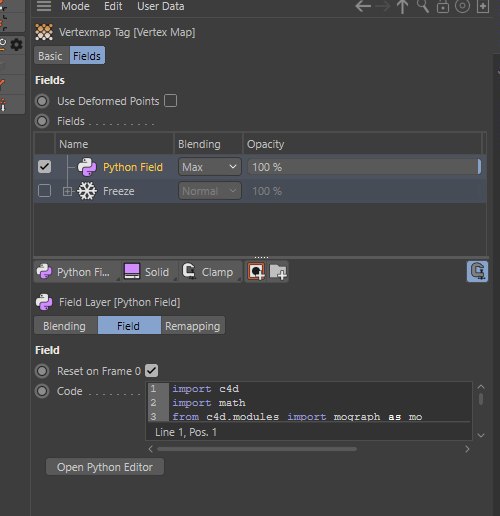Viewport: 500px width, 516px height.
Task: Click the add folder layer icon
Action: (x=278, y=272)
